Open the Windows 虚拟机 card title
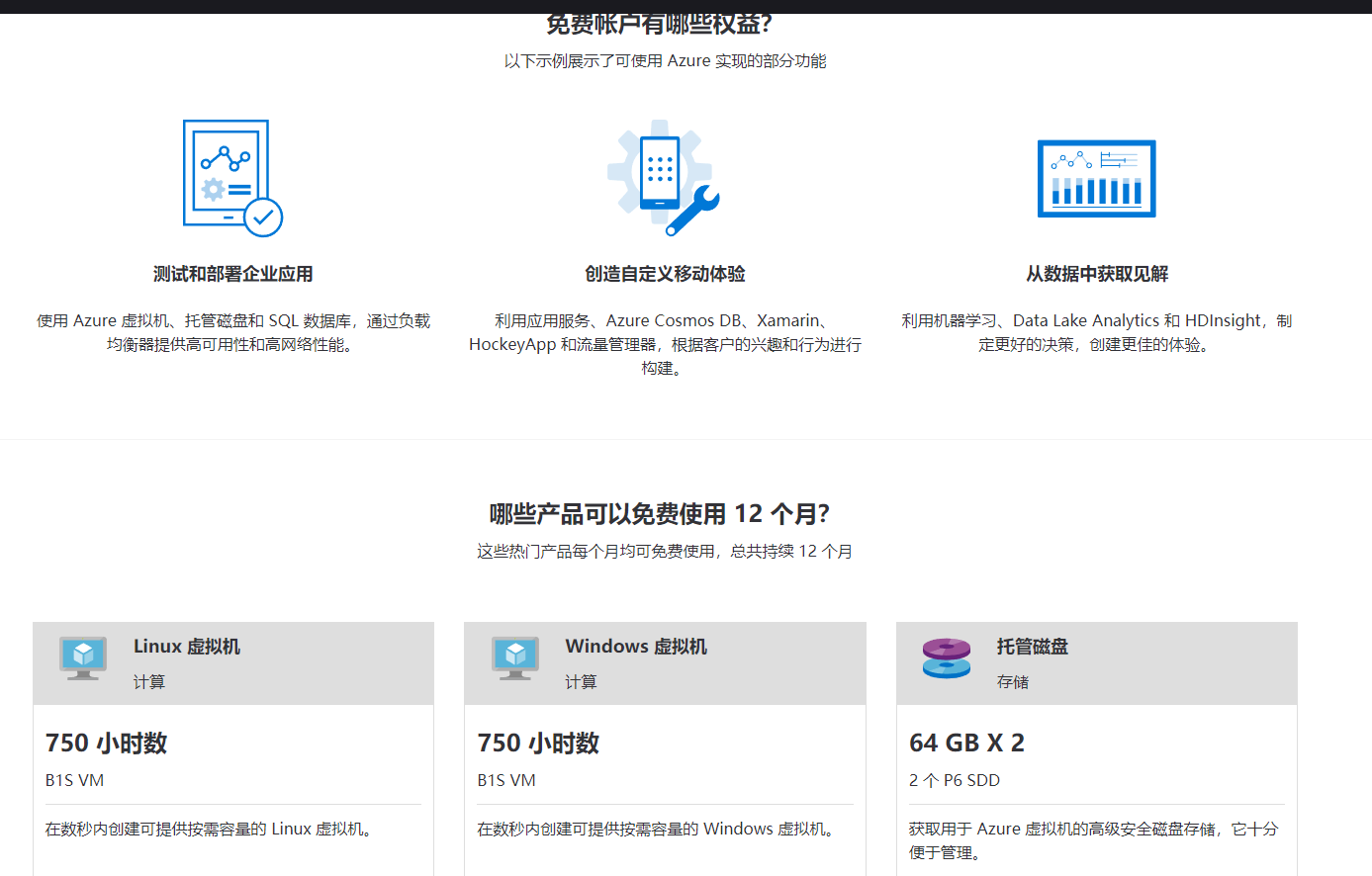1372x876 pixels. [636, 647]
